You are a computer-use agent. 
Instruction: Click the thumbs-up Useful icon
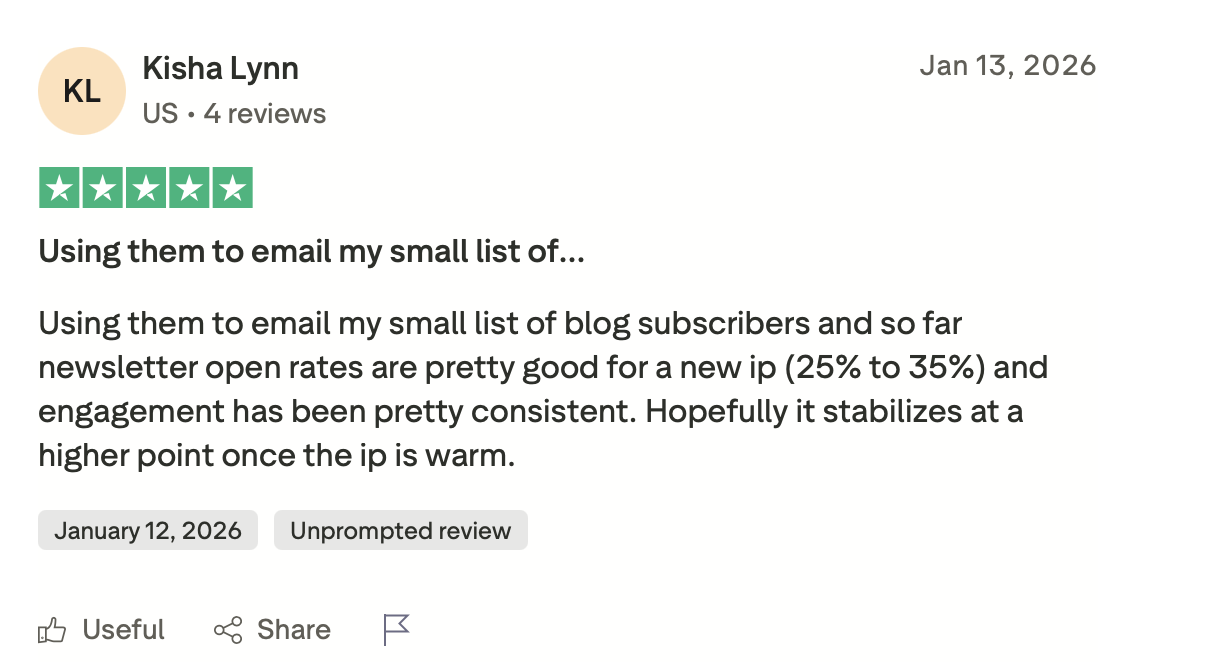pyautogui.click(x=52, y=629)
